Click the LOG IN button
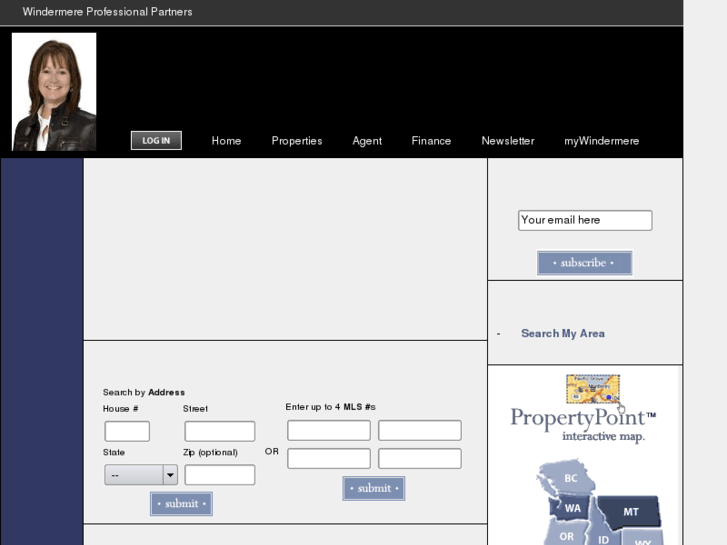The width and height of the screenshot is (727, 545). click(156, 141)
